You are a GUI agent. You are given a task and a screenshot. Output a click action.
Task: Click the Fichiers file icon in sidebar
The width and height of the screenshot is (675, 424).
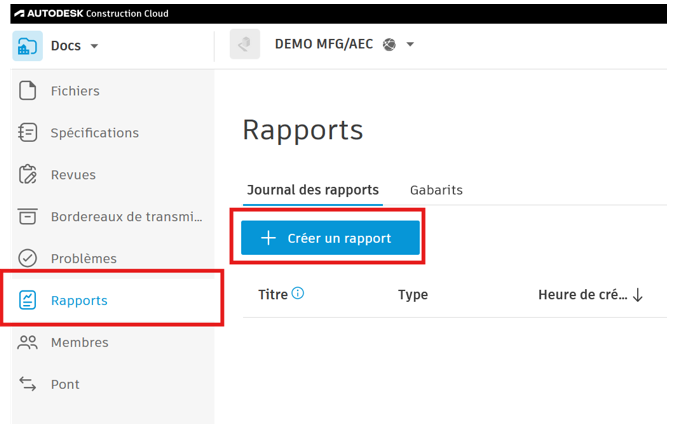pos(28,91)
